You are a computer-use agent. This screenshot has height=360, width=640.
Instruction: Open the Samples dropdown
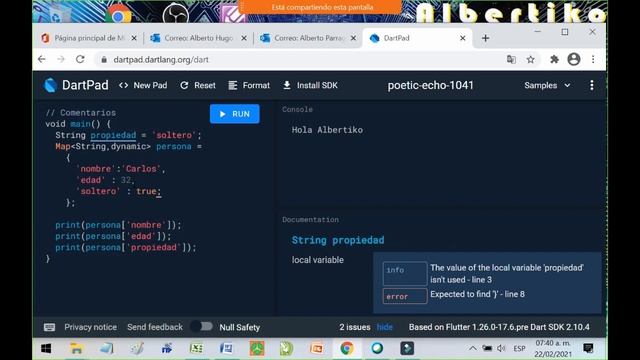tap(547, 85)
